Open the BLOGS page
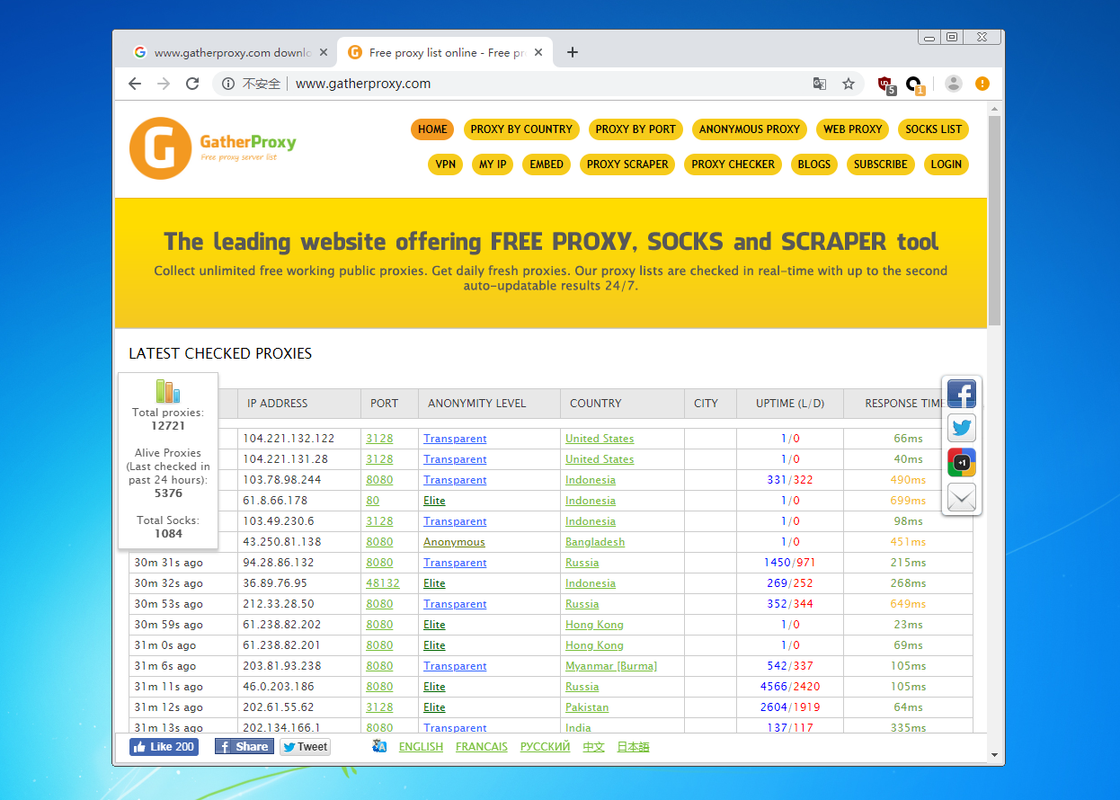 tap(814, 164)
